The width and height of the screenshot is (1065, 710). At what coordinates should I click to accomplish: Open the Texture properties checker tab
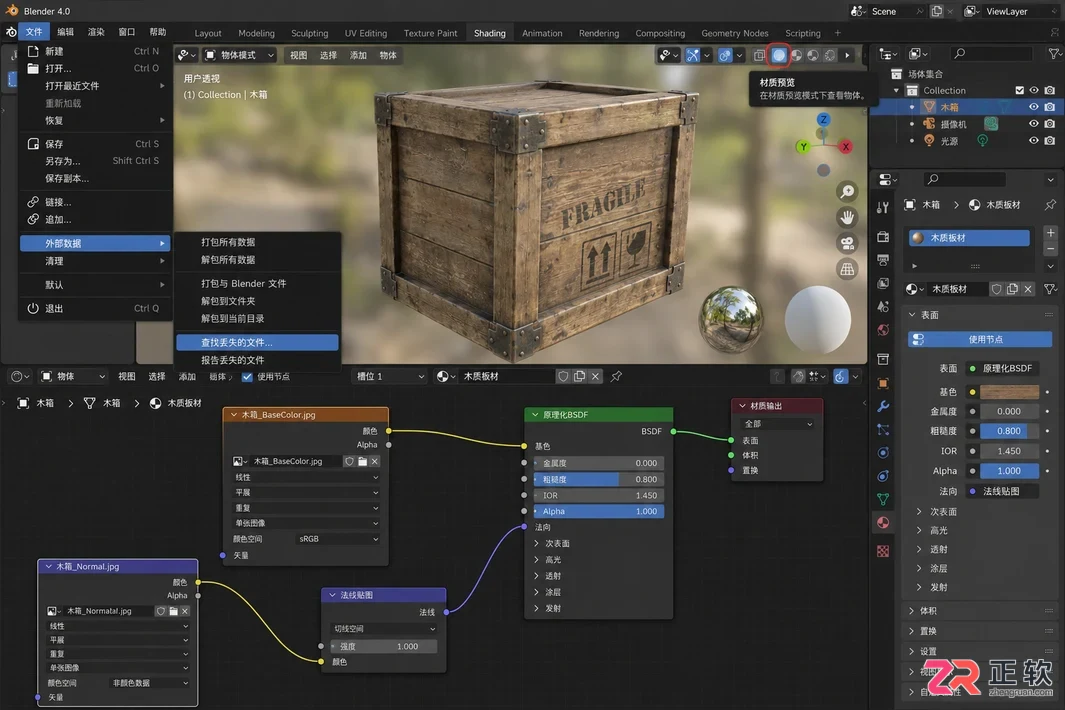[x=883, y=551]
